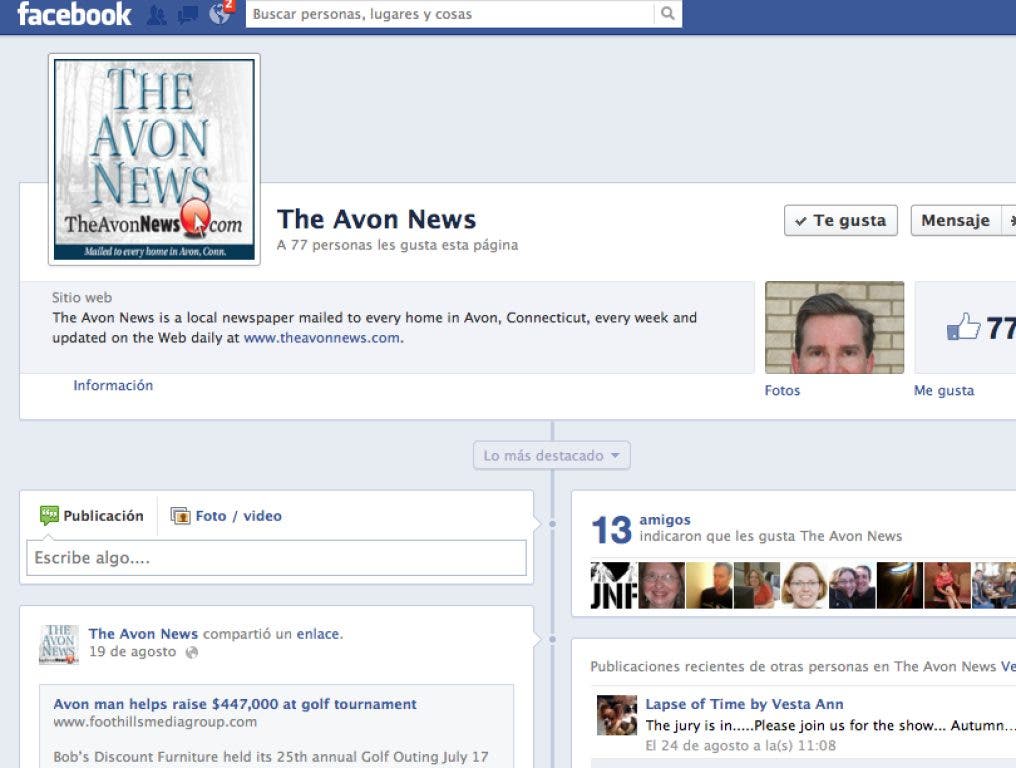The width and height of the screenshot is (1016, 768).
Task: Open The Avon News profile picture
Action: (x=154, y=159)
